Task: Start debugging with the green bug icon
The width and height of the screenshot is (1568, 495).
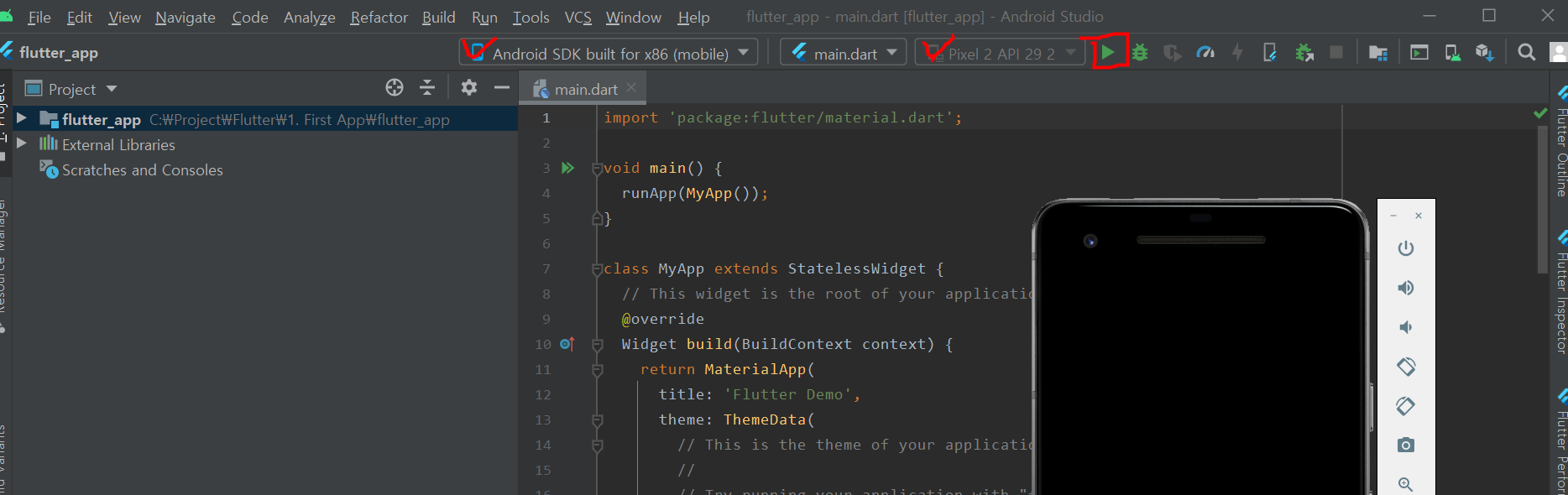Action: coord(1140,53)
